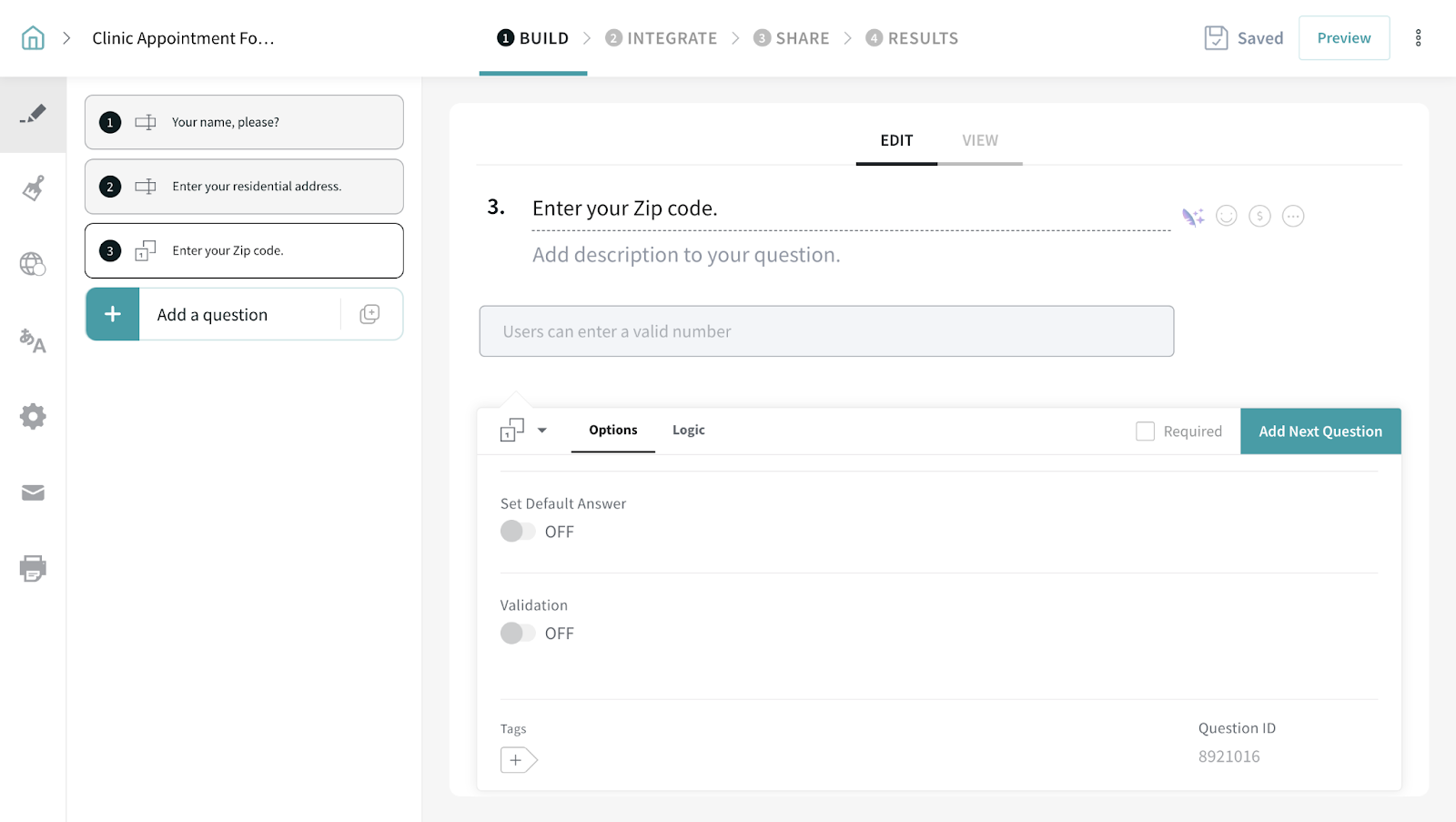
Task: Check the Required checkbox
Action: [1145, 431]
